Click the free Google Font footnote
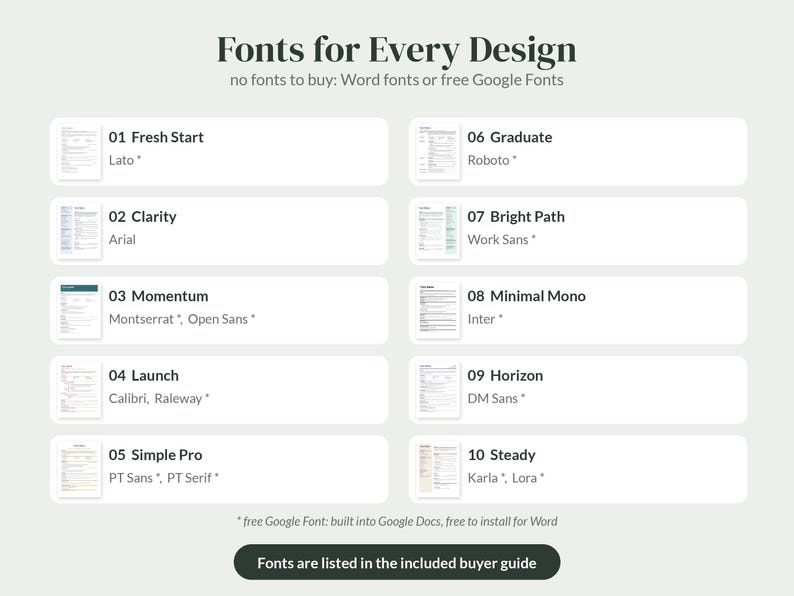Image resolution: width=794 pixels, height=596 pixels. pos(397,522)
